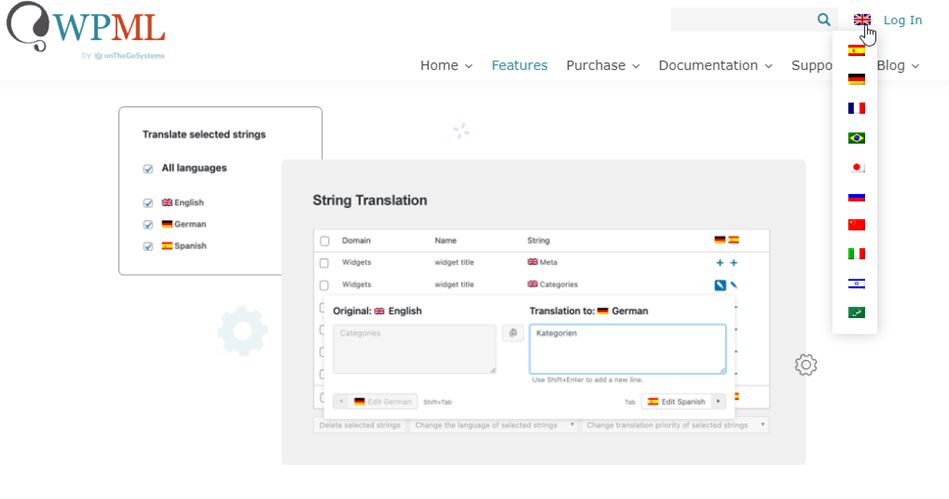Open the Blog menu

pyautogui.click(x=897, y=66)
